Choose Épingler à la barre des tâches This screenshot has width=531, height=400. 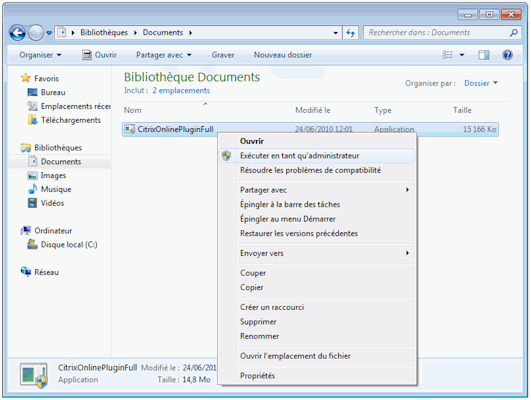(x=317, y=204)
